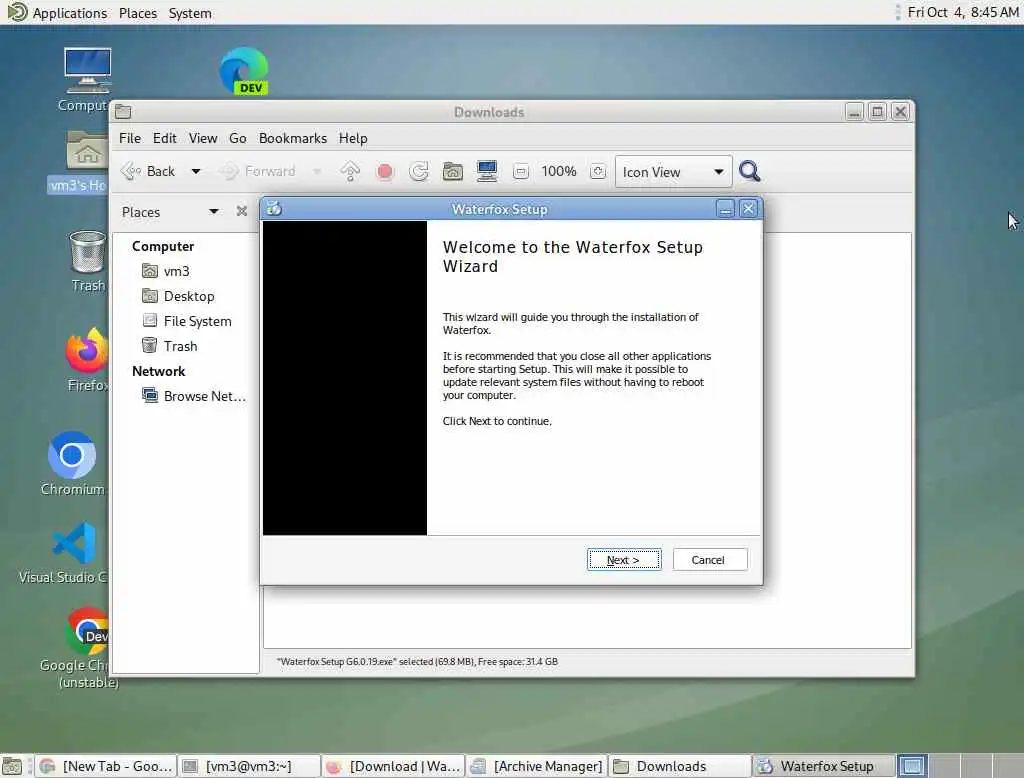This screenshot has width=1024, height=778.
Task: Open the Edit menu in Downloads window
Action: pos(165,138)
